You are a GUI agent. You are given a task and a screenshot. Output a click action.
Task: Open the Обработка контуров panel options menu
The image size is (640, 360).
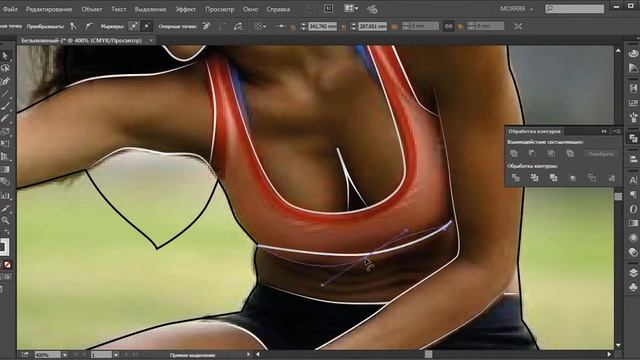click(x=617, y=131)
